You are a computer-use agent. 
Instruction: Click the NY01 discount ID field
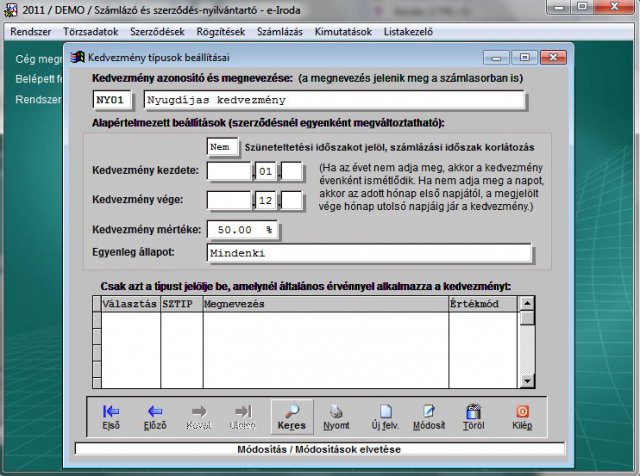click(x=114, y=100)
